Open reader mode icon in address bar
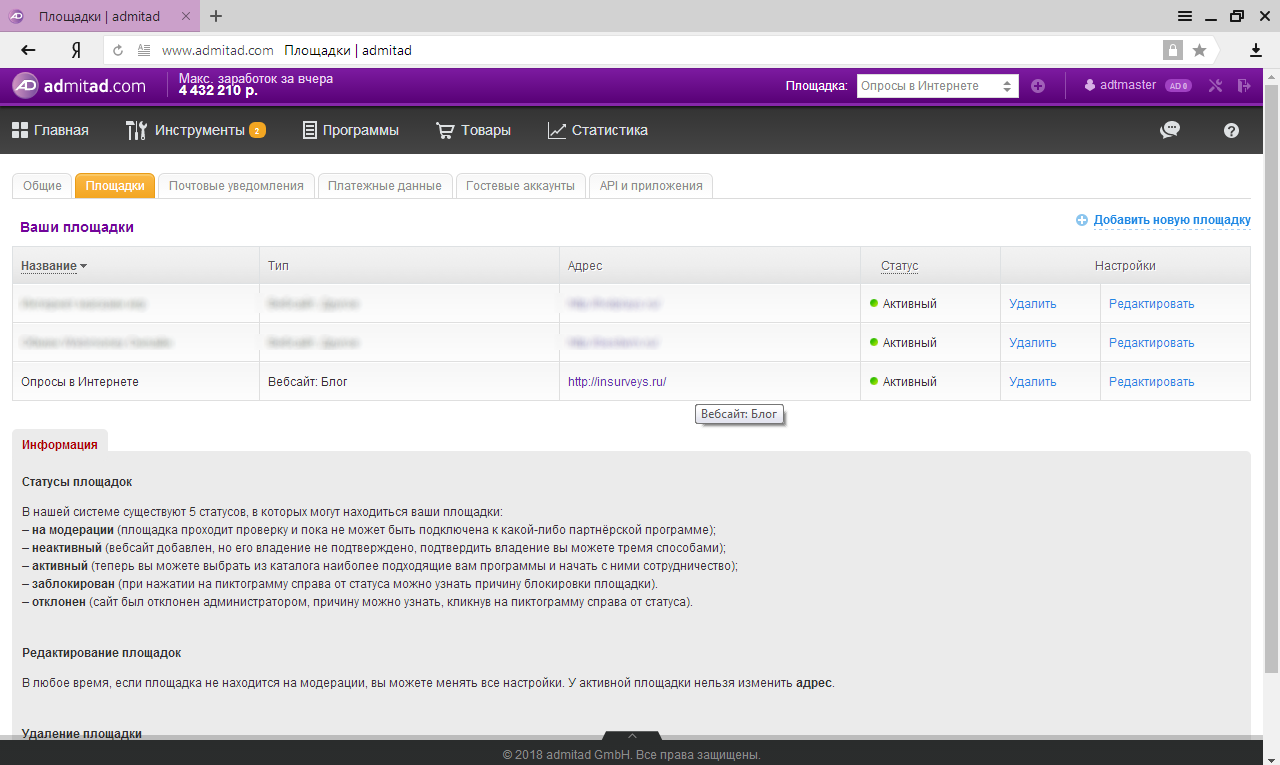 click(144, 50)
